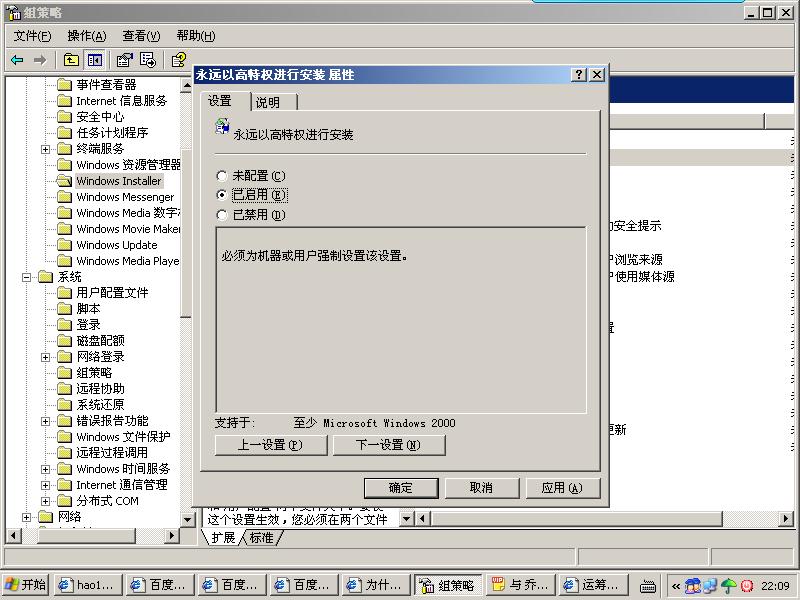
Task: Expand the 错误报告功能 tree node
Action: tap(45, 421)
